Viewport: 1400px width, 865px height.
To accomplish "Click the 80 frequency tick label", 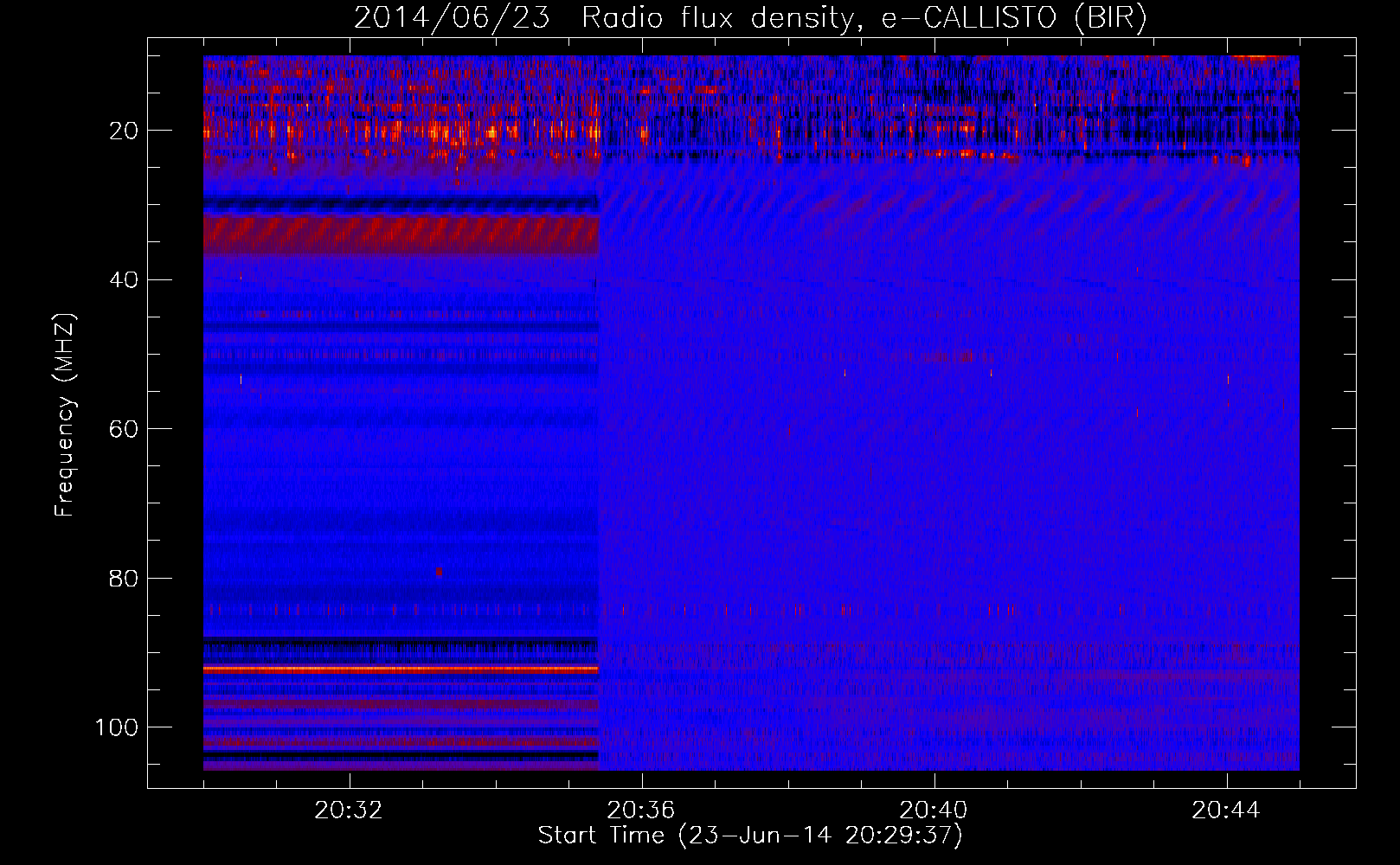I will (x=125, y=578).
